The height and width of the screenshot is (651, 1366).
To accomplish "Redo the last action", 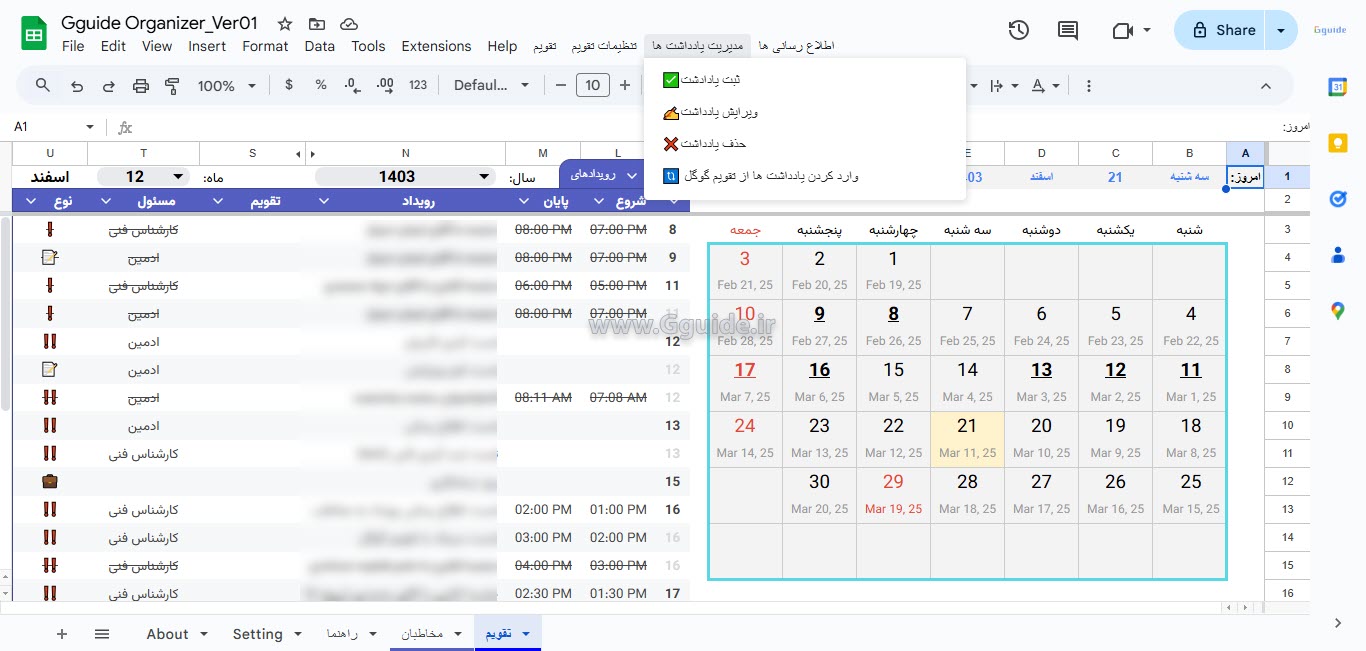I will coord(108,85).
